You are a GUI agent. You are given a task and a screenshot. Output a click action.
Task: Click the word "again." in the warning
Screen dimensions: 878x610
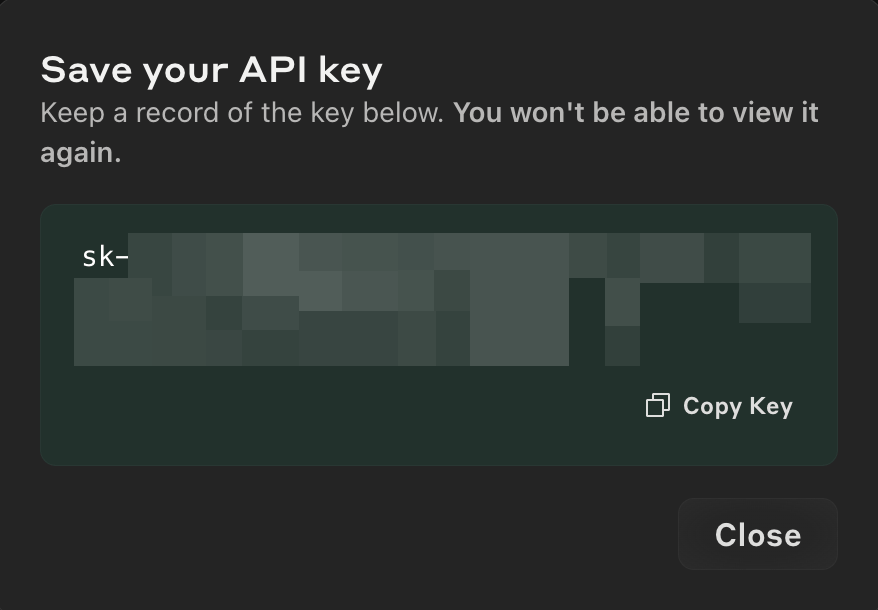pyautogui.click(x=80, y=153)
